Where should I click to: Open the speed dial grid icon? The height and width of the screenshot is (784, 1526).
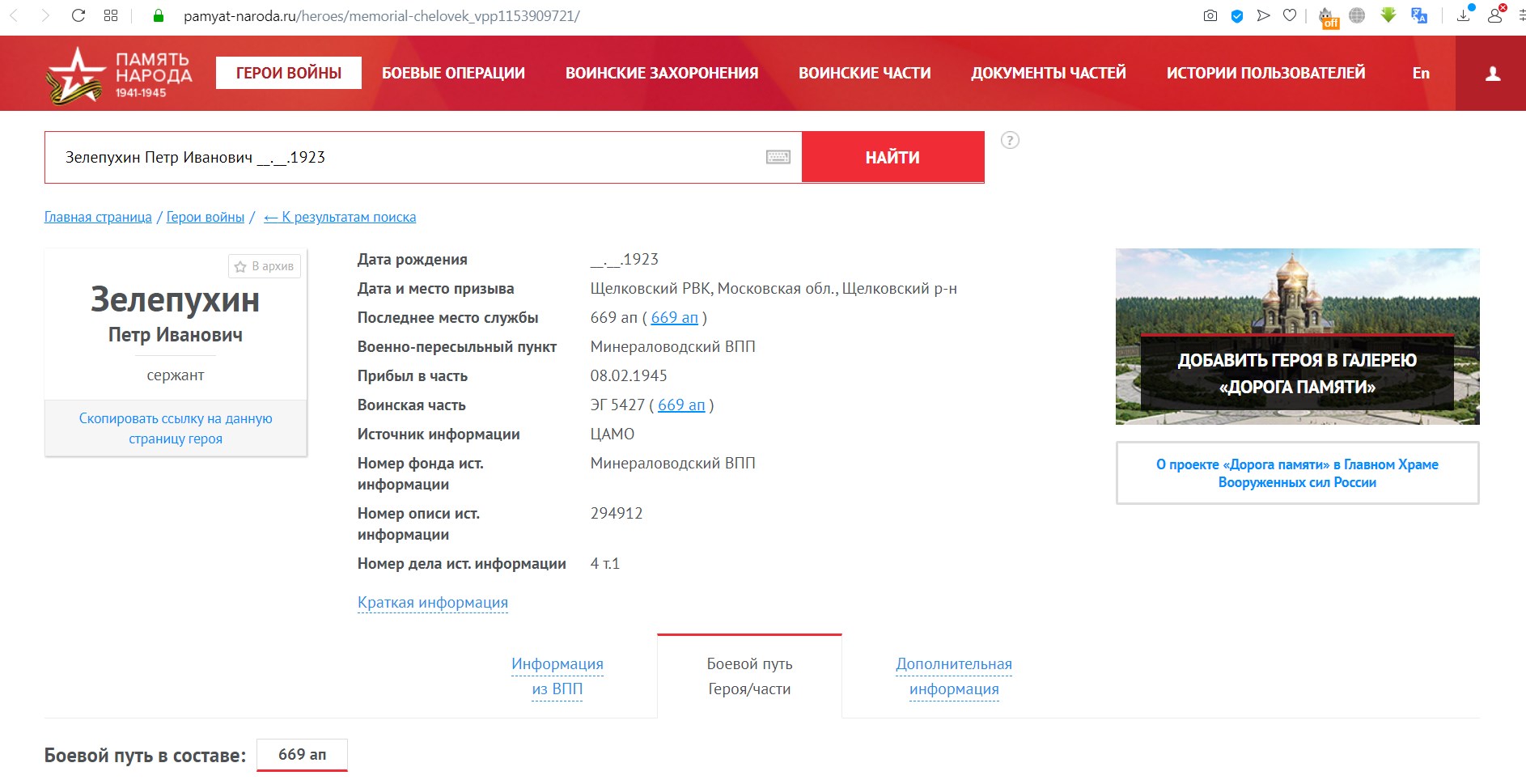[111, 15]
